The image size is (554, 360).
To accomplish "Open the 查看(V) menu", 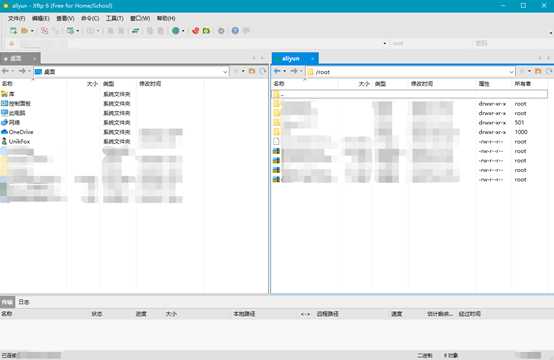I will (x=65, y=18).
